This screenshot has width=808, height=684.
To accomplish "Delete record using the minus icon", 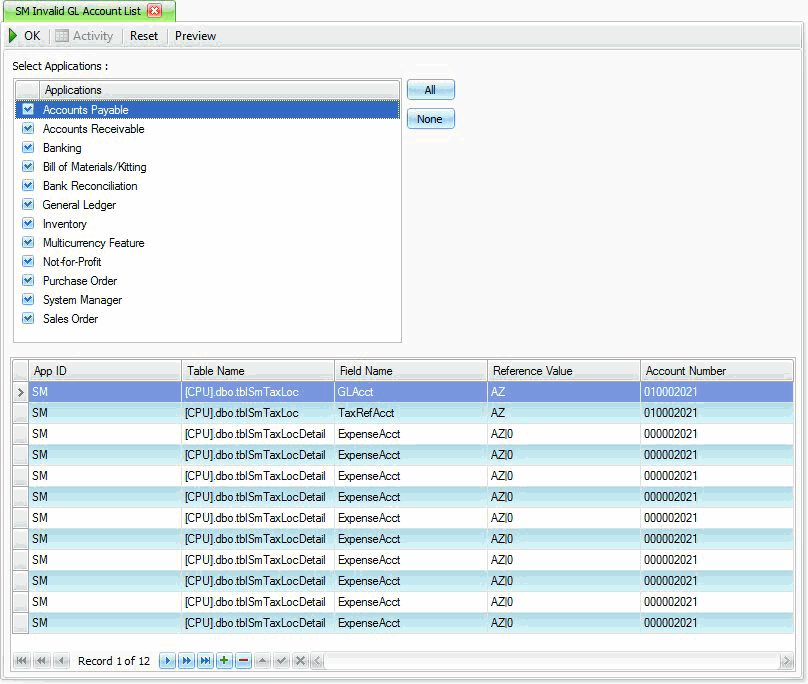I will click(243, 661).
